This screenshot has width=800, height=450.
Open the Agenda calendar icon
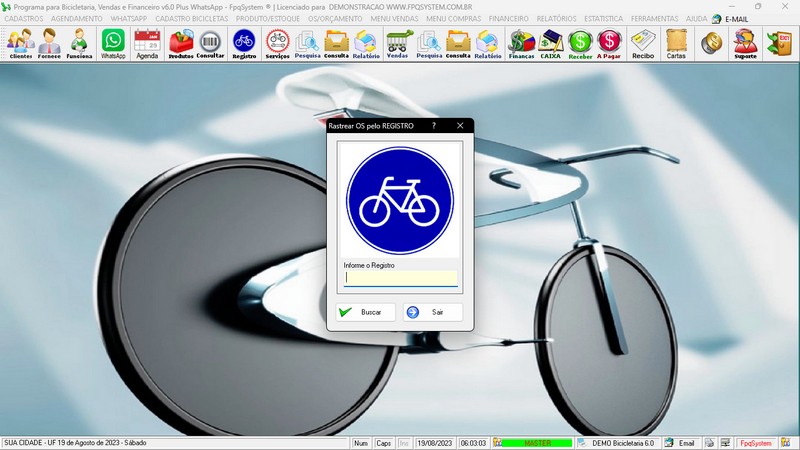coord(147,44)
